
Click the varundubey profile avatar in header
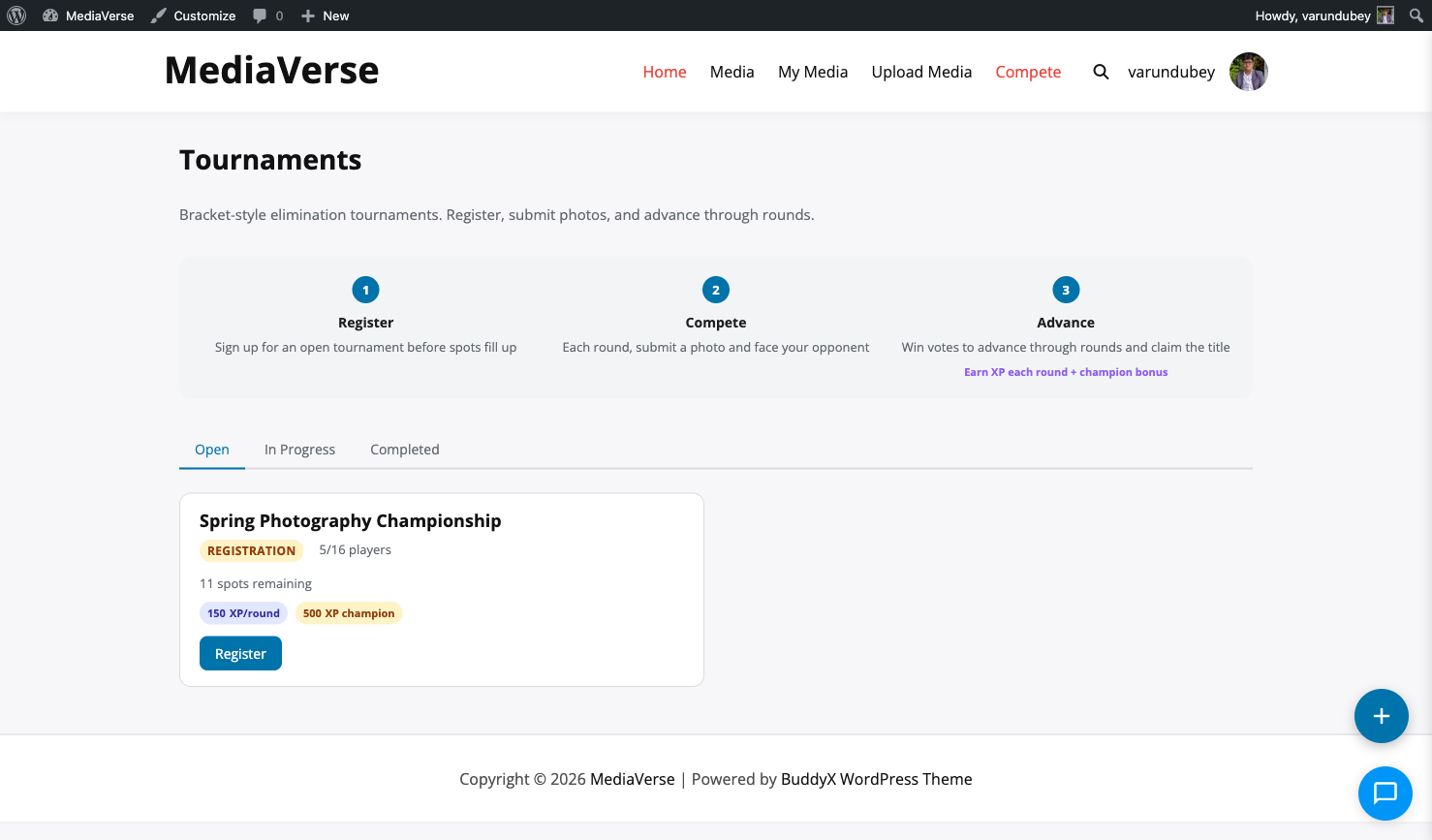(x=1248, y=72)
